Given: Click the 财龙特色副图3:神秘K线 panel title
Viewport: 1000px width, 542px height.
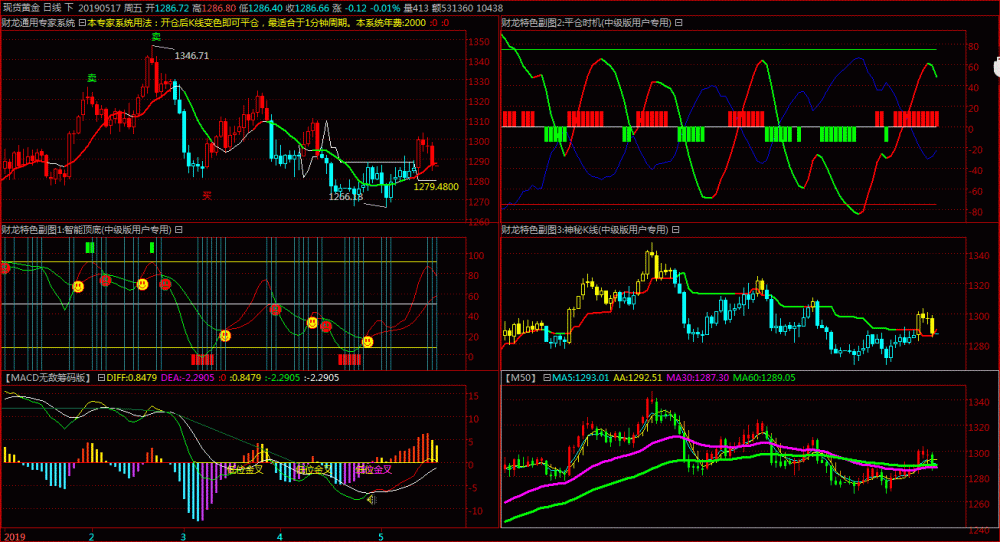Looking at the screenshot, I should 585,230.
